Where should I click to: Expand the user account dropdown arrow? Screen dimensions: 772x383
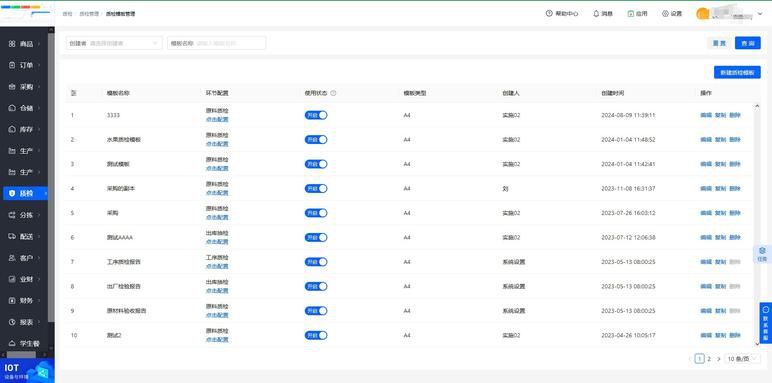coord(760,14)
